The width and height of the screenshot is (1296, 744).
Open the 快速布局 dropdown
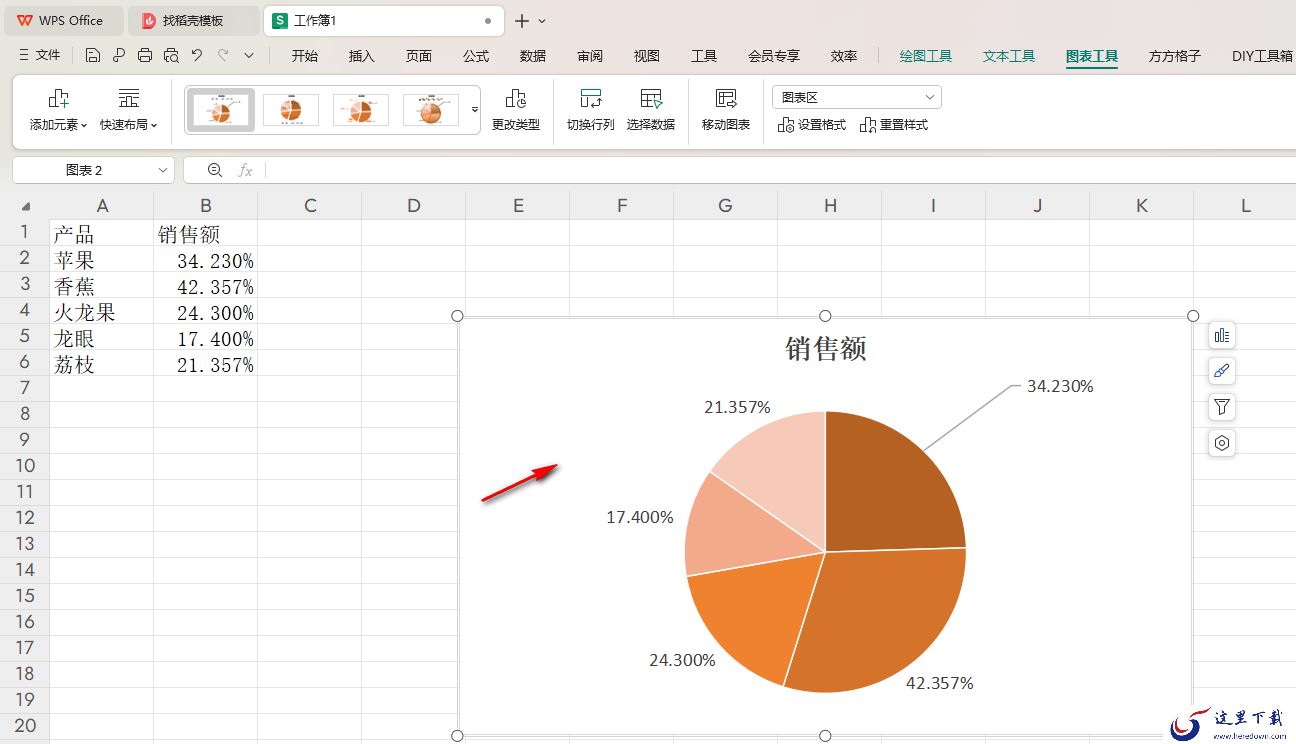(x=129, y=110)
